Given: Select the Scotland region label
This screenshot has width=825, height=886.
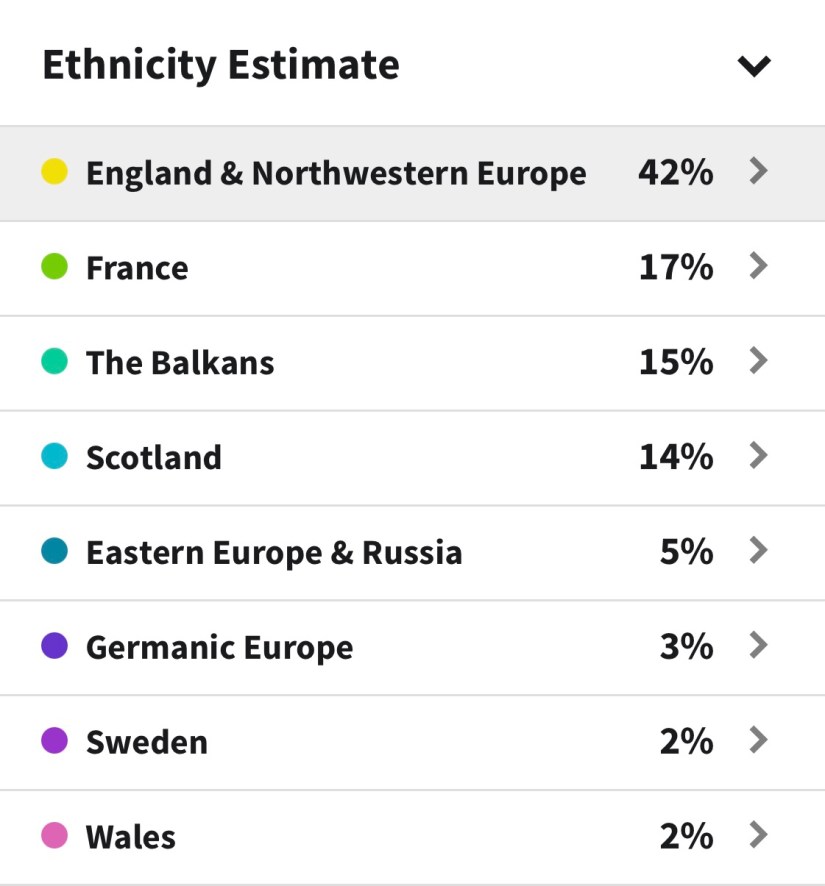Looking at the screenshot, I should pos(154,458).
